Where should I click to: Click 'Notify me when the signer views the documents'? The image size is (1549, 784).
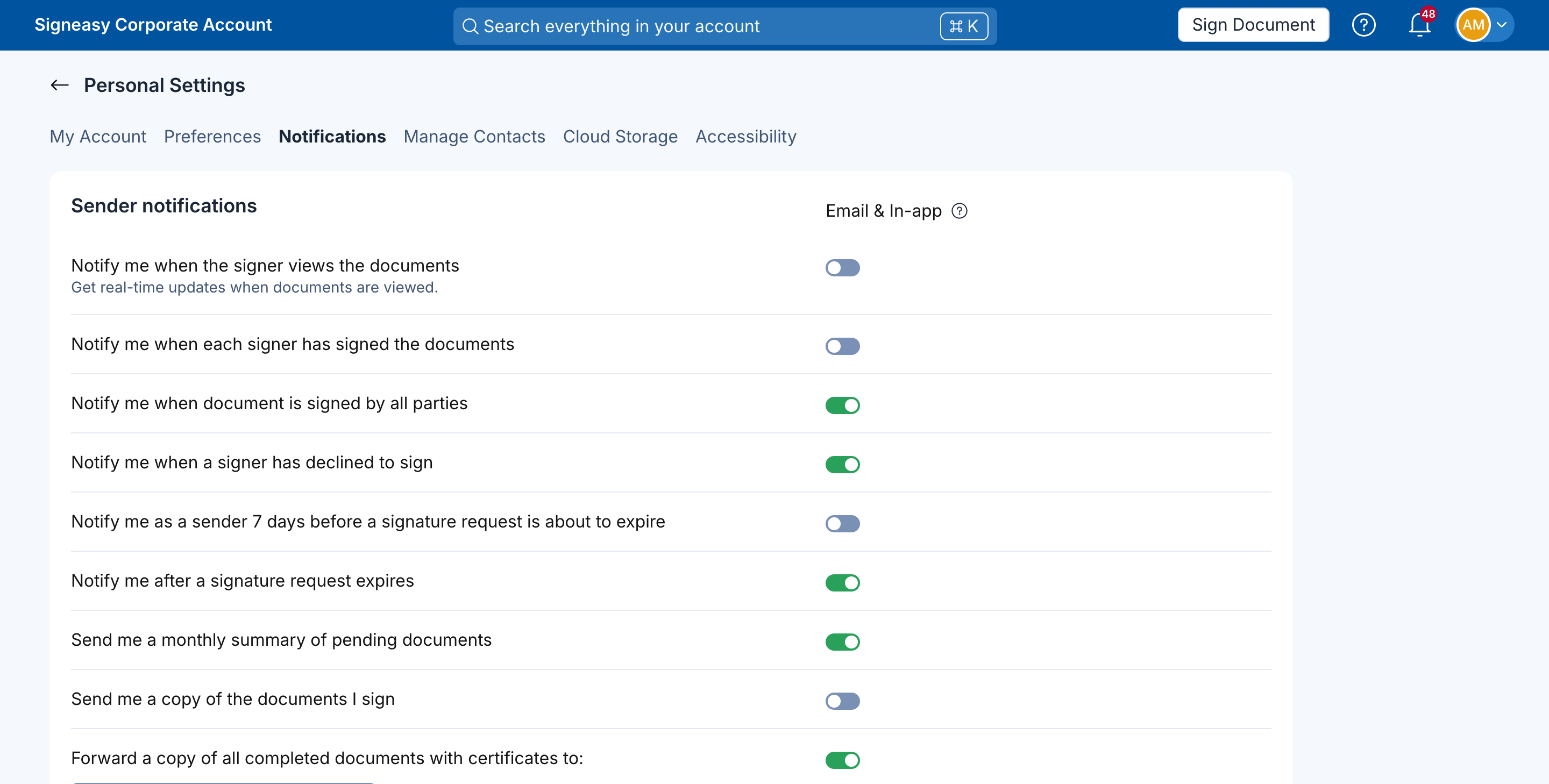coord(265,266)
